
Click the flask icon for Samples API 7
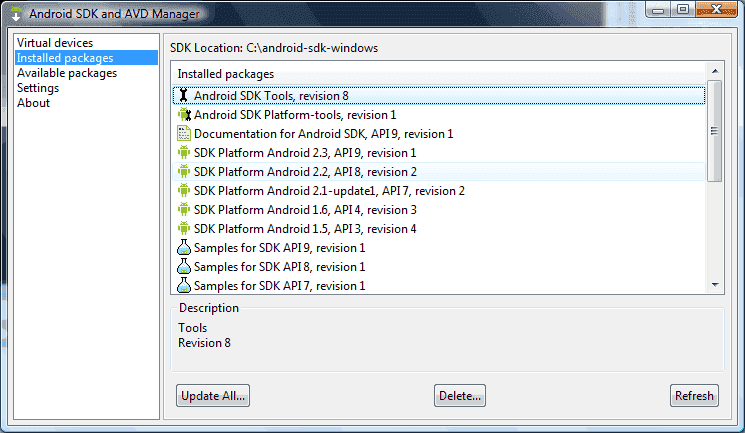pos(183,286)
